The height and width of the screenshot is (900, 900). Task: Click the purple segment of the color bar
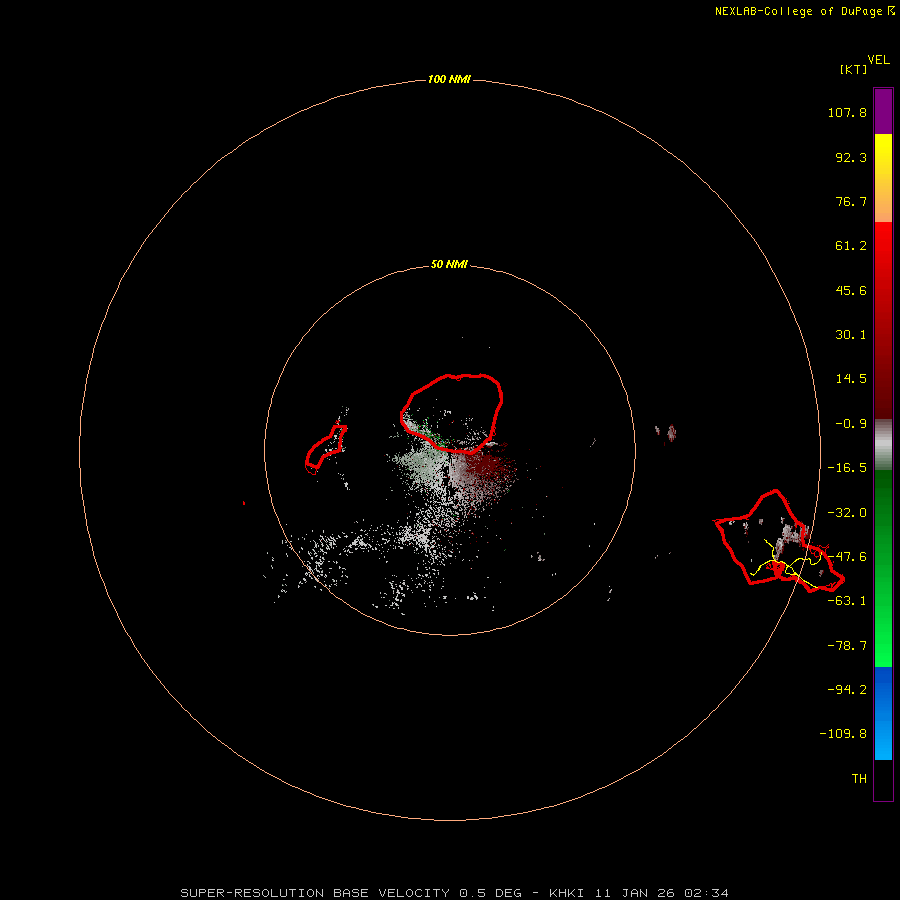click(x=883, y=111)
